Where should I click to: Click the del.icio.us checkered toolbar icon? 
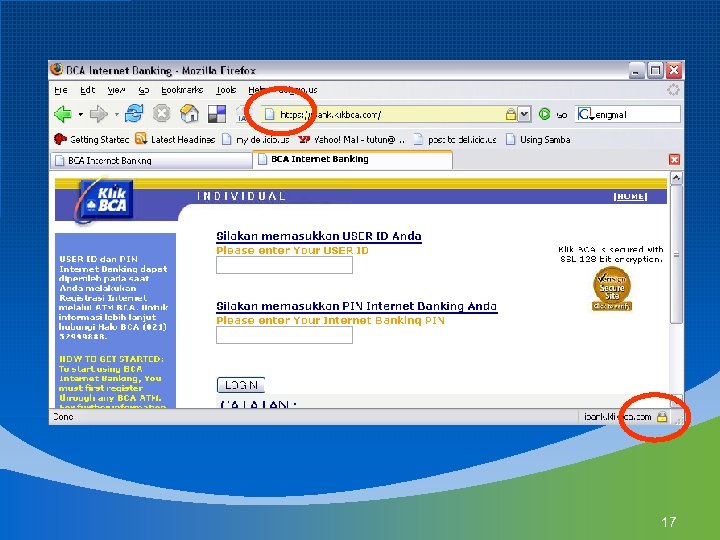[x=217, y=114]
